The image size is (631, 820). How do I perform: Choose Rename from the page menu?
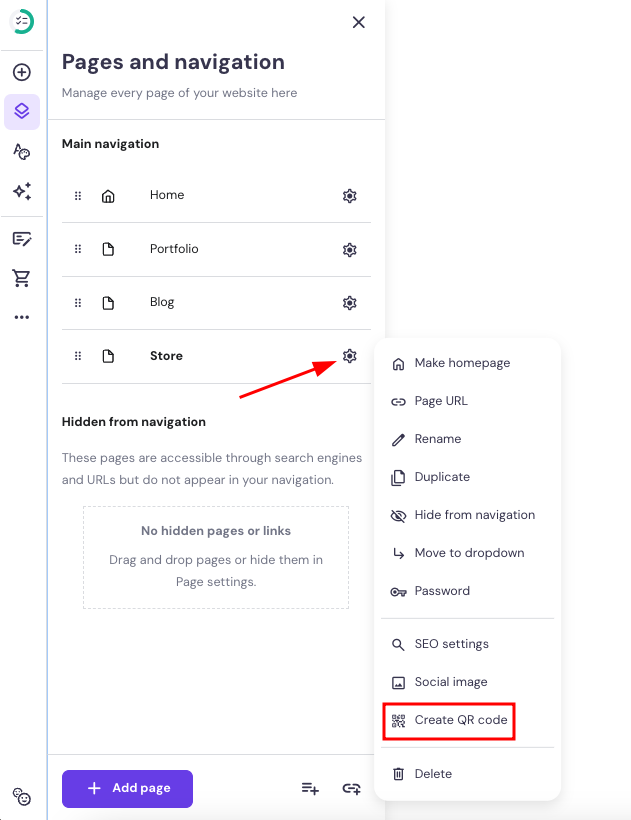click(438, 439)
